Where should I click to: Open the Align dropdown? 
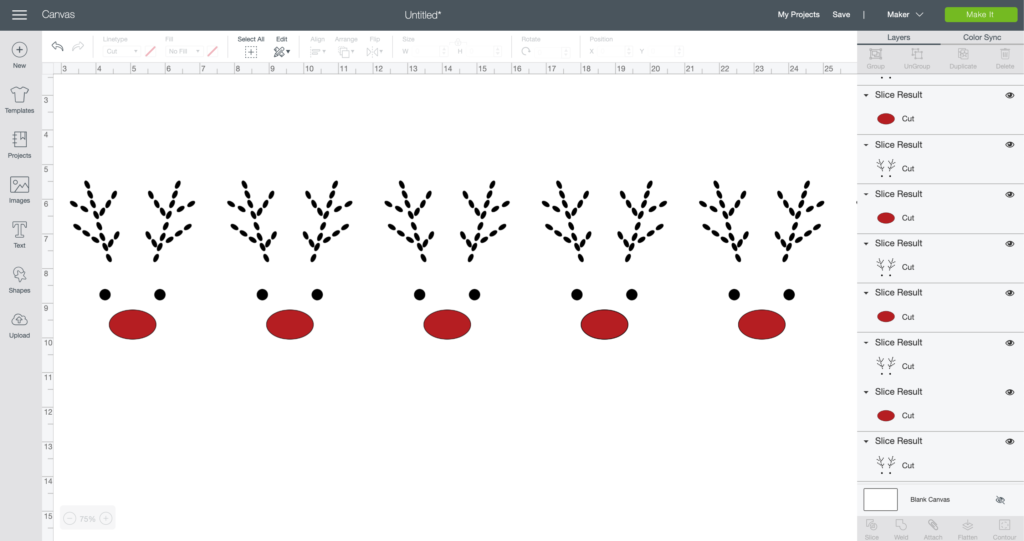pyautogui.click(x=318, y=52)
